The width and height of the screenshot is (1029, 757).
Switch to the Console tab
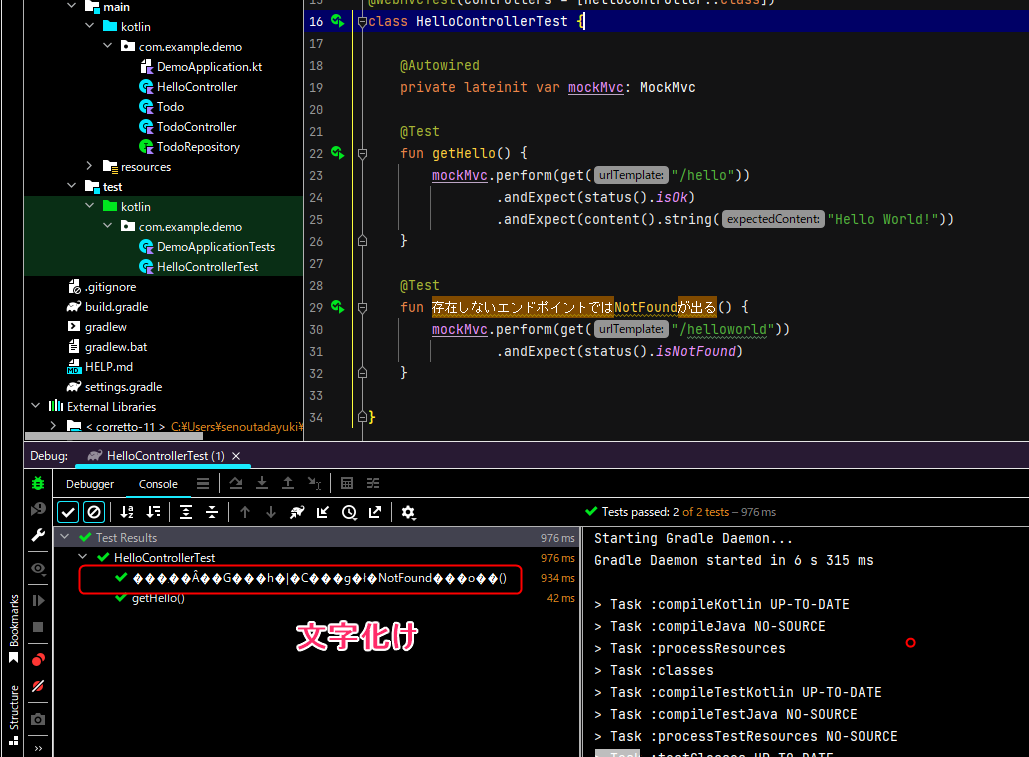(x=158, y=484)
